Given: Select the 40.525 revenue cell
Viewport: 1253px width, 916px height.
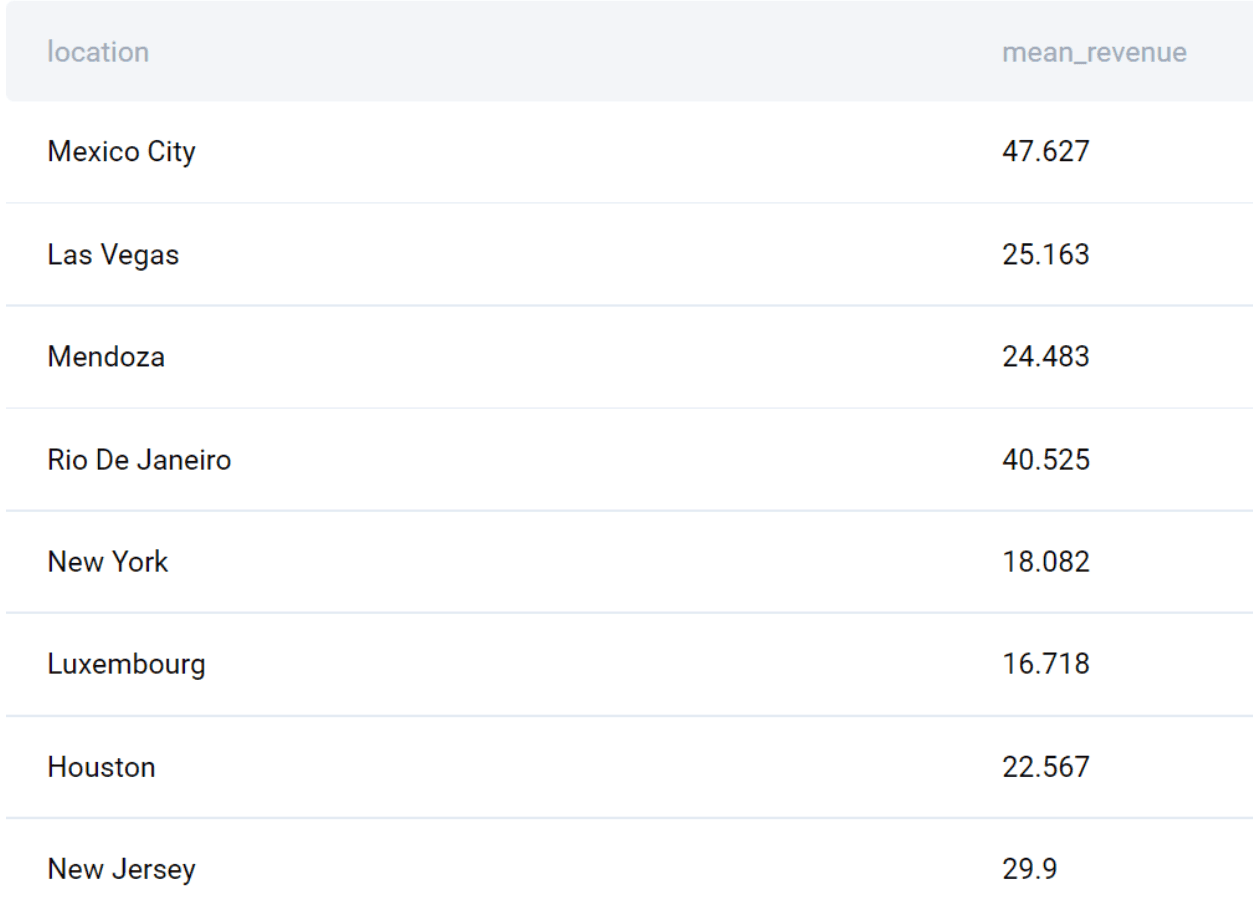Looking at the screenshot, I should click(x=1045, y=460).
